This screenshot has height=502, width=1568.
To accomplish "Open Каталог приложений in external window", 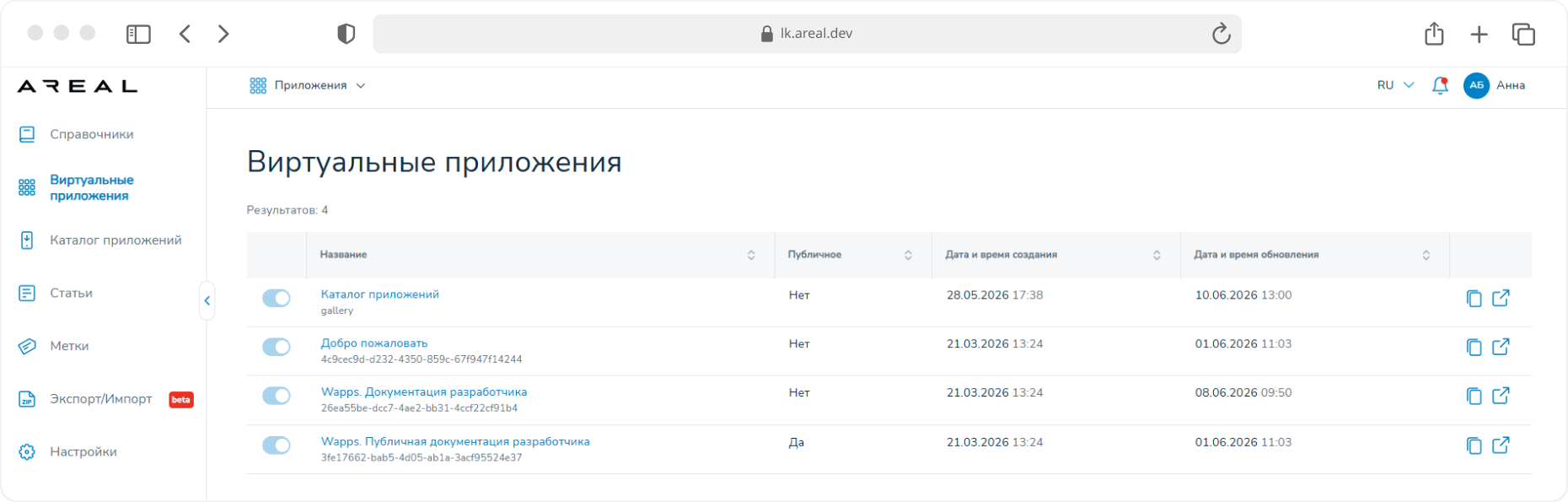I will point(1501,298).
